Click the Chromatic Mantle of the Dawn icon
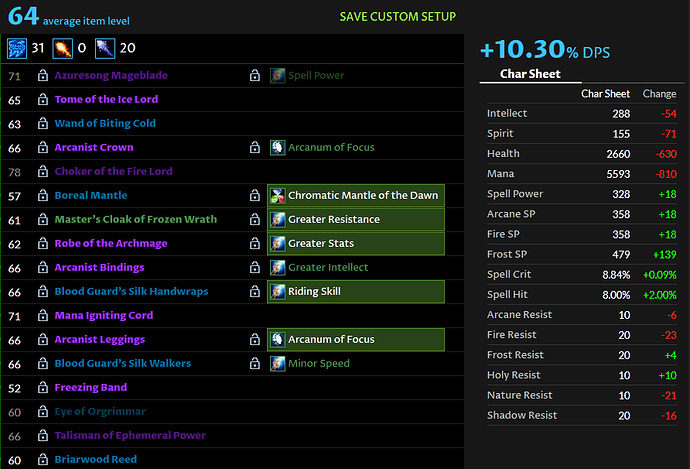 pos(277,195)
